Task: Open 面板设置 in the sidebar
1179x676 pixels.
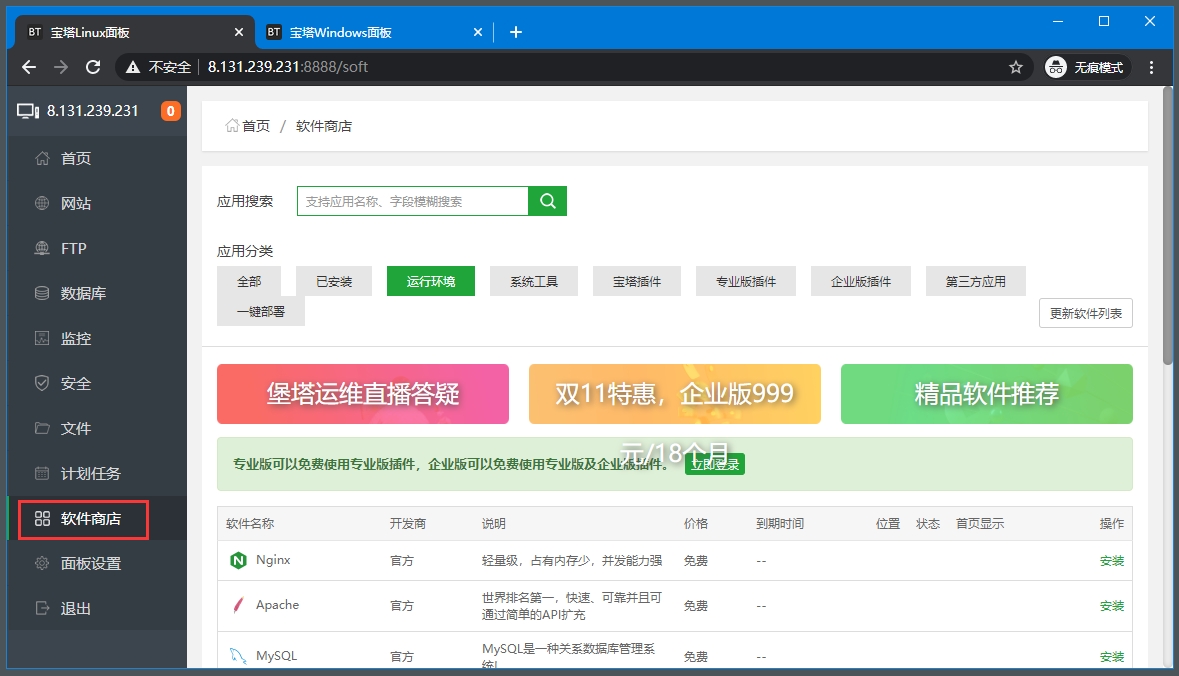Action: 91,563
